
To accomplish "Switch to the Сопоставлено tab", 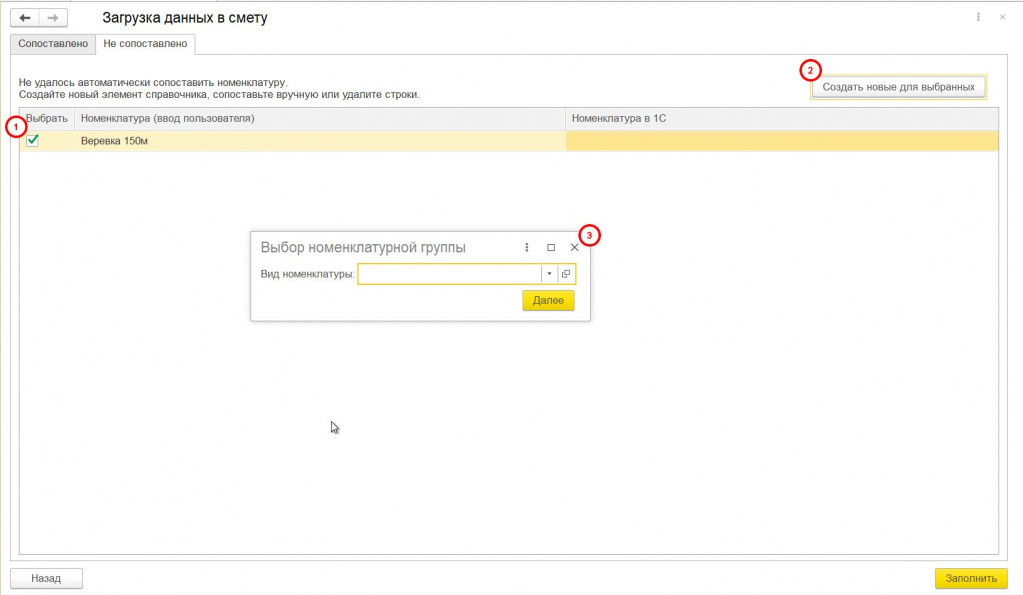I will pyautogui.click(x=53, y=44).
